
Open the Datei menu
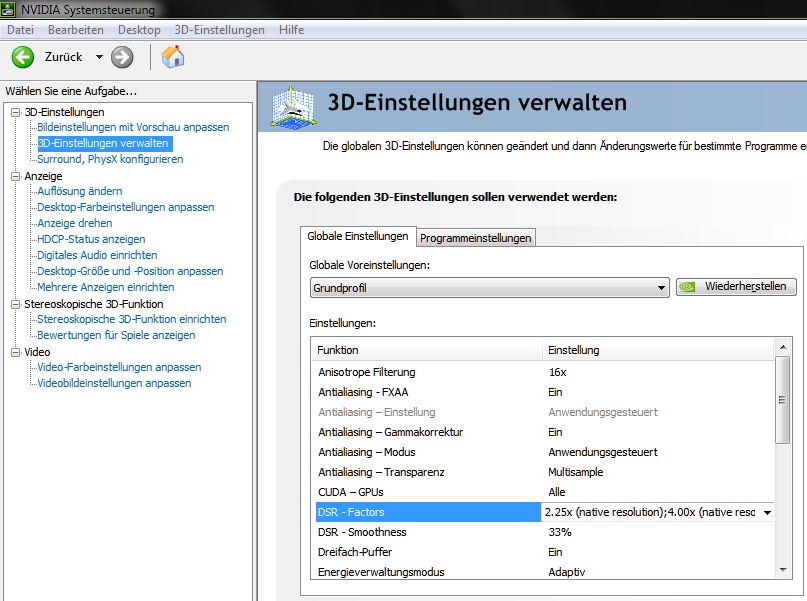point(21,30)
